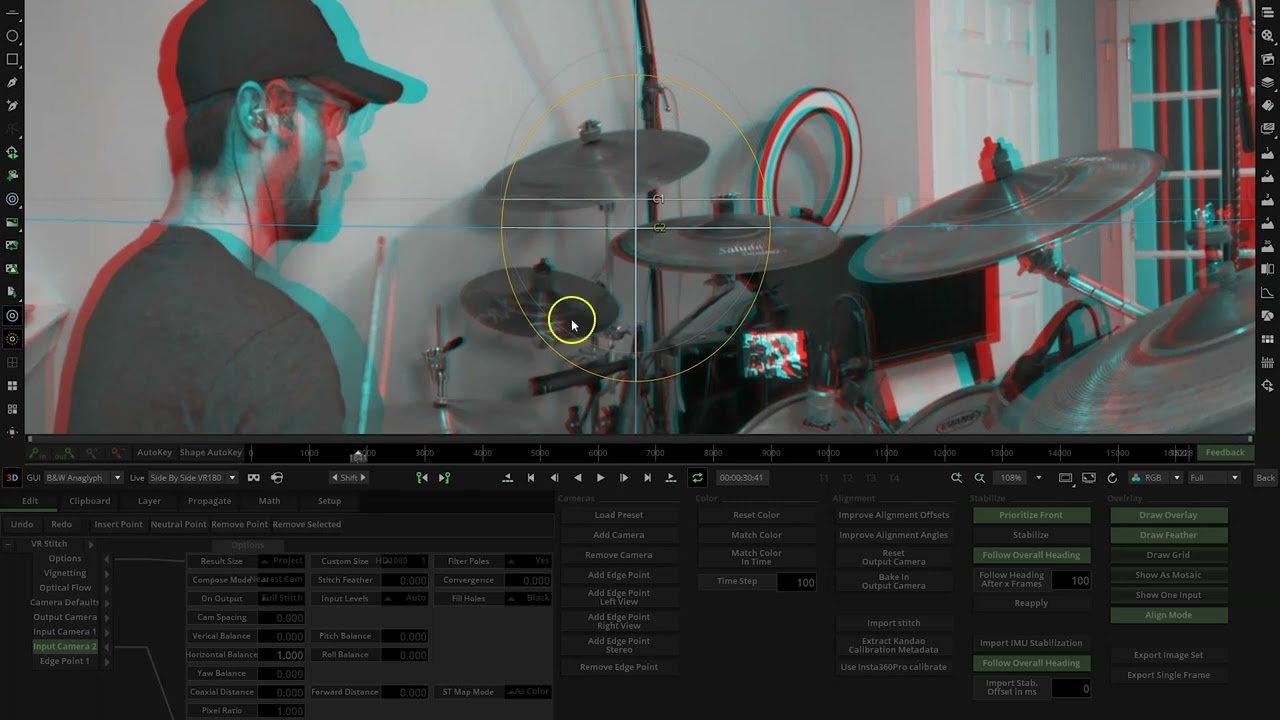The height and width of the screenshot is (720, 1280).
Task: Click the green keyframe-in marker icon
Action: [x=421, y=477]
